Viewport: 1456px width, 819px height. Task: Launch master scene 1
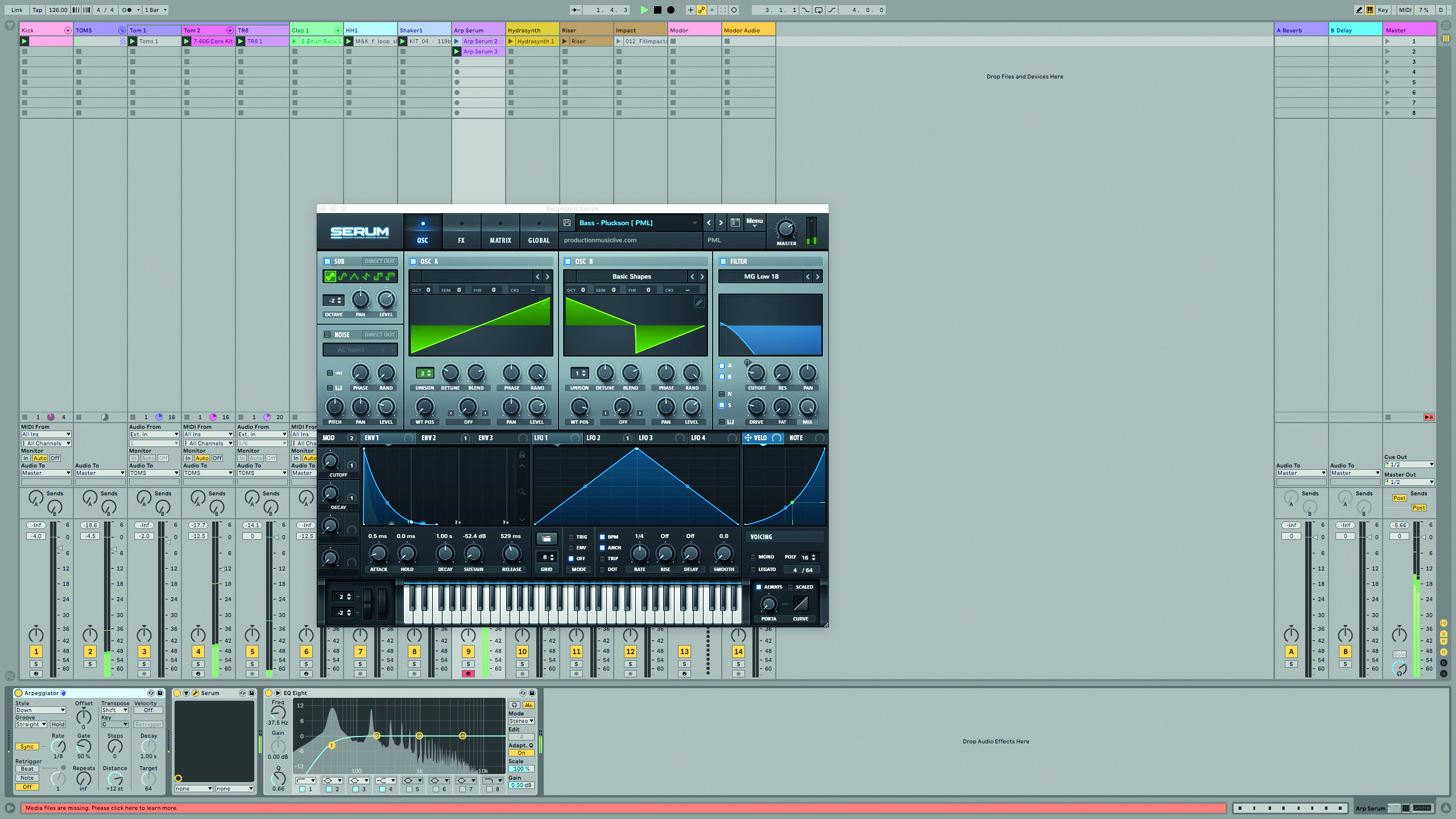click(1388, 42)
